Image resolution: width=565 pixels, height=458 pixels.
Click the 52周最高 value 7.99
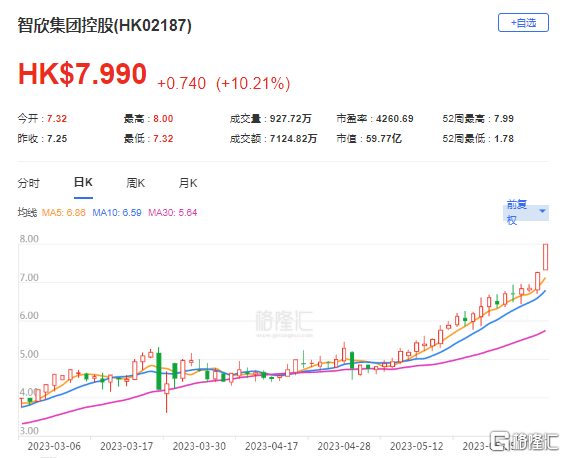[504, 119]
